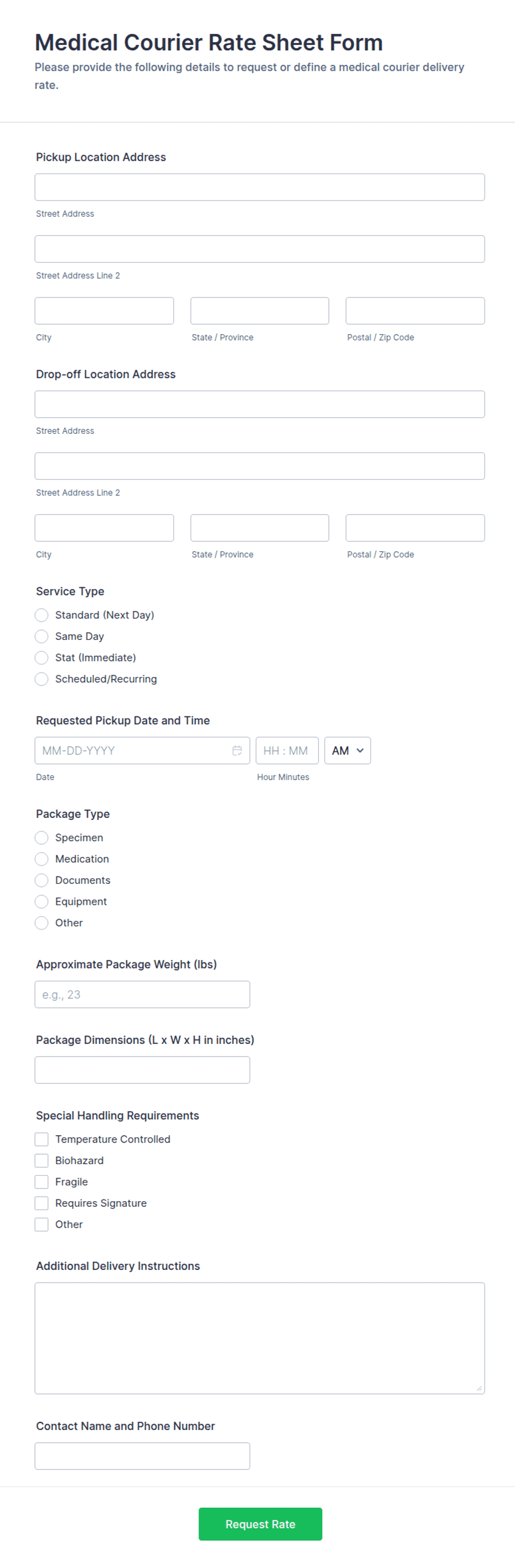Screen dimensions: 515x1568
Task: Focus the Approximate Package Weight field
Action: (x=142, y=994)
